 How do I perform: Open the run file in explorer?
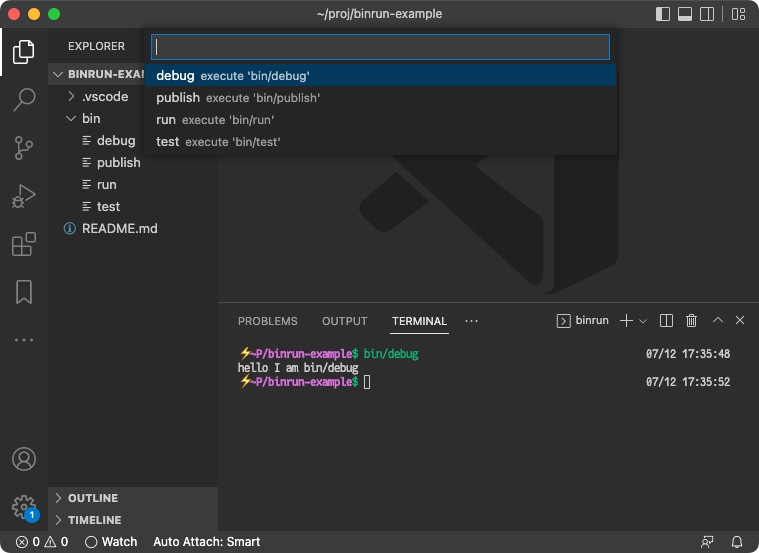[100, 184]
